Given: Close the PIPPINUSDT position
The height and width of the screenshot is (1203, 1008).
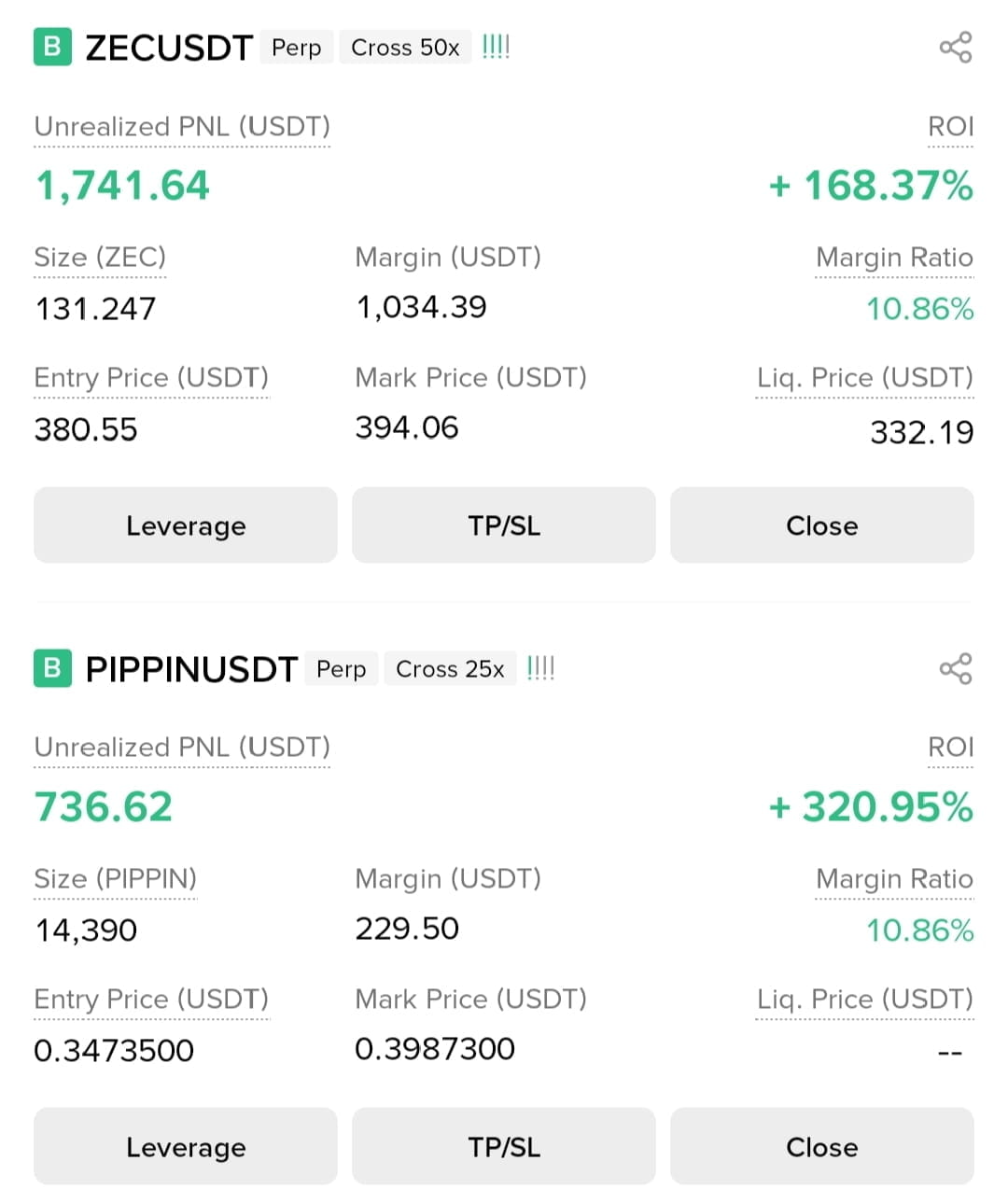Looking at the screenshot, I should 822,1146.
